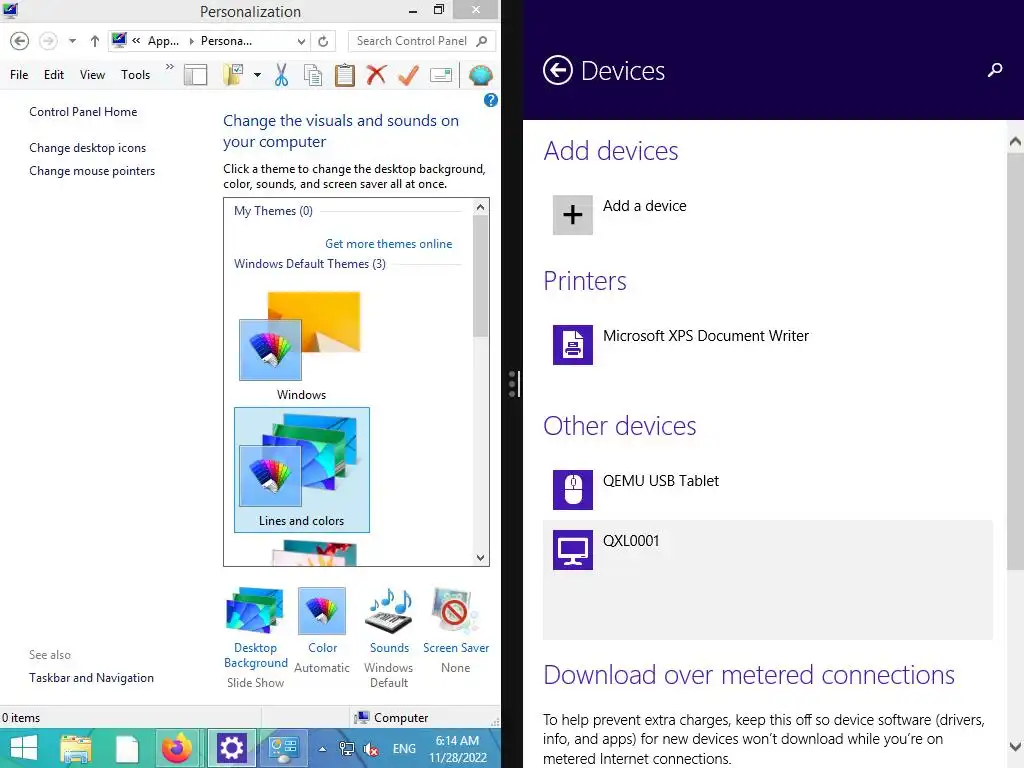Click the Cut scissors toolbar icon
Viewport: 1024px width, 768px height.
coord(281,75)
